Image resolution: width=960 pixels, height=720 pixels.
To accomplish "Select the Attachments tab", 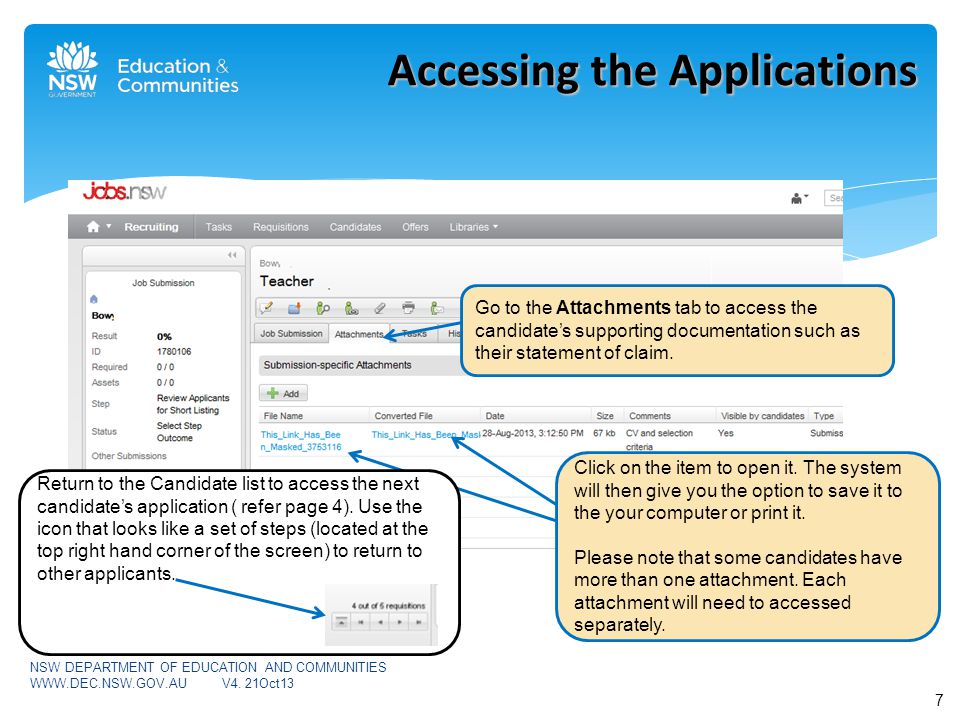I will pos(359,334).
